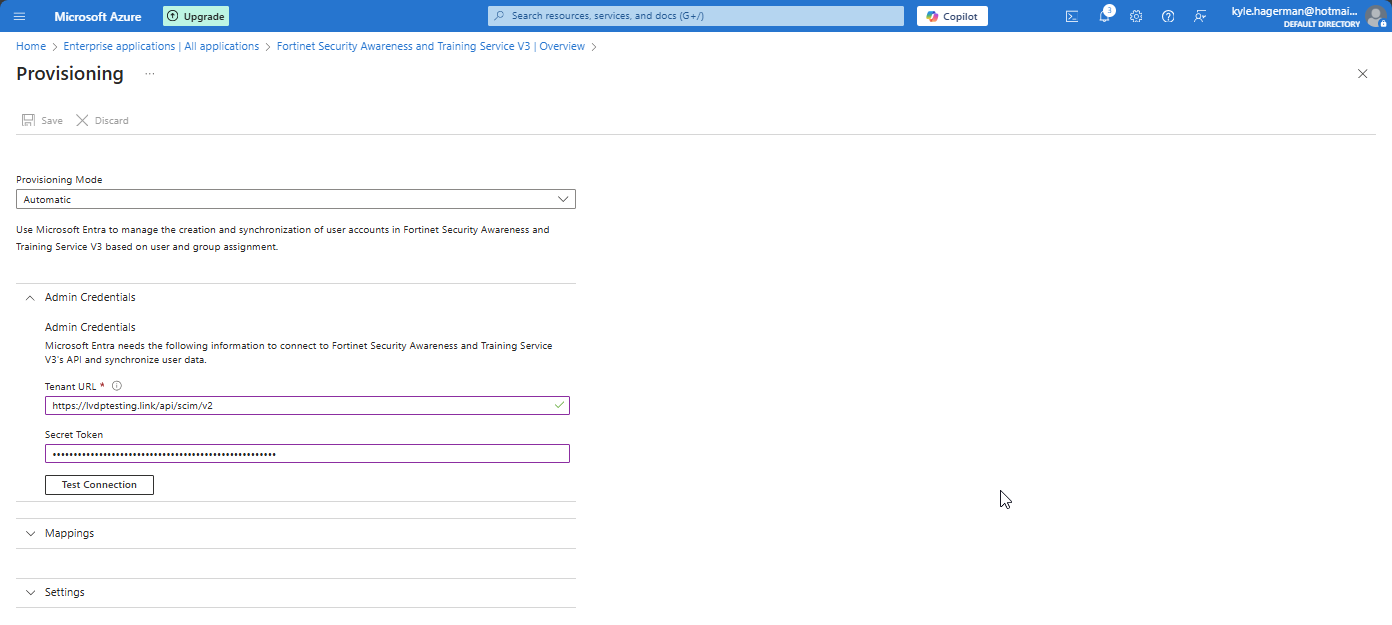Open the Provisioning Mode dropdown
The height and width of the screenshot is (625, 1392).
[x=296, y=199]
